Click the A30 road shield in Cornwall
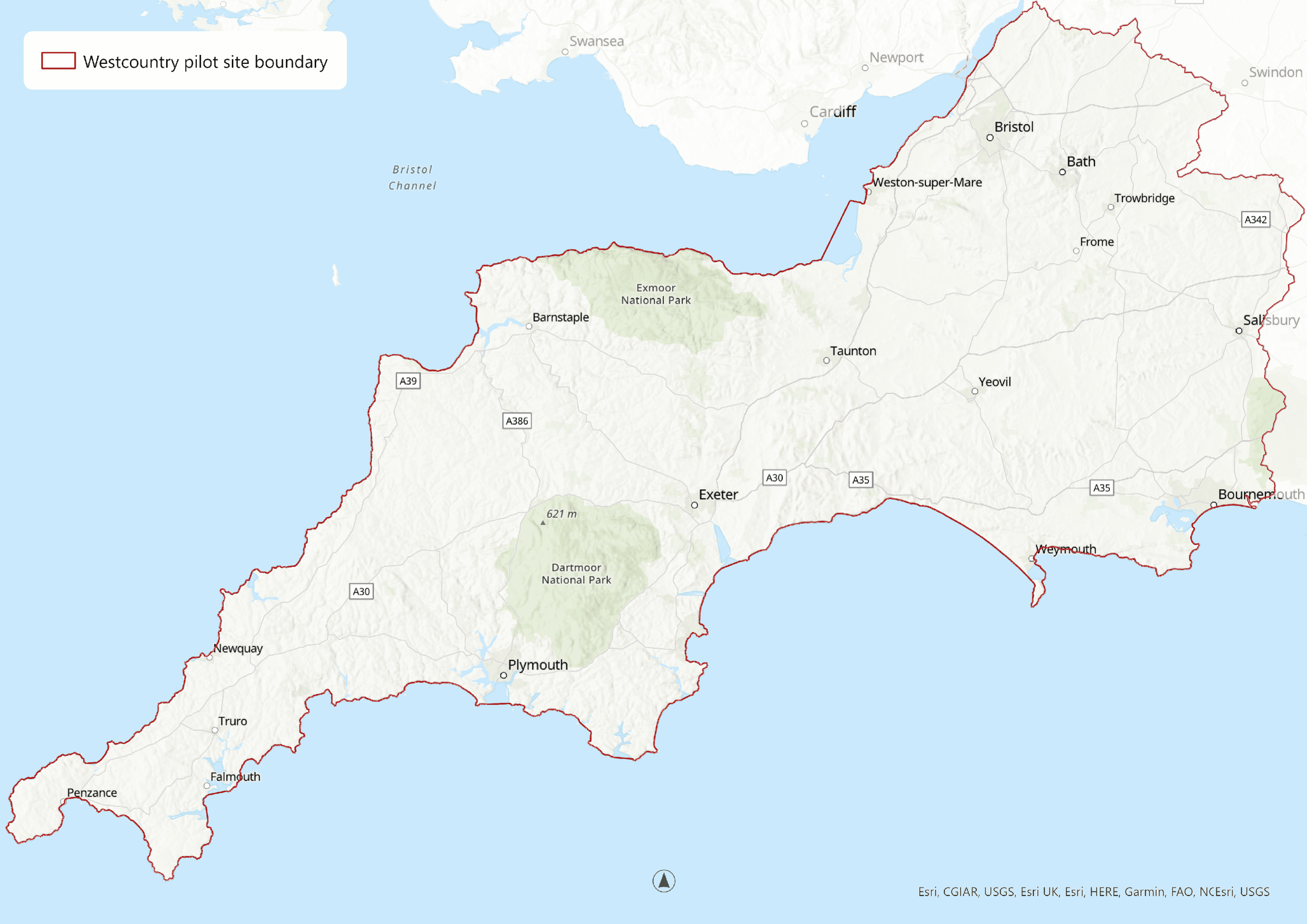The width and height of the screenshot is (1307, 924). pyautogui.click(x=361, y=591)
